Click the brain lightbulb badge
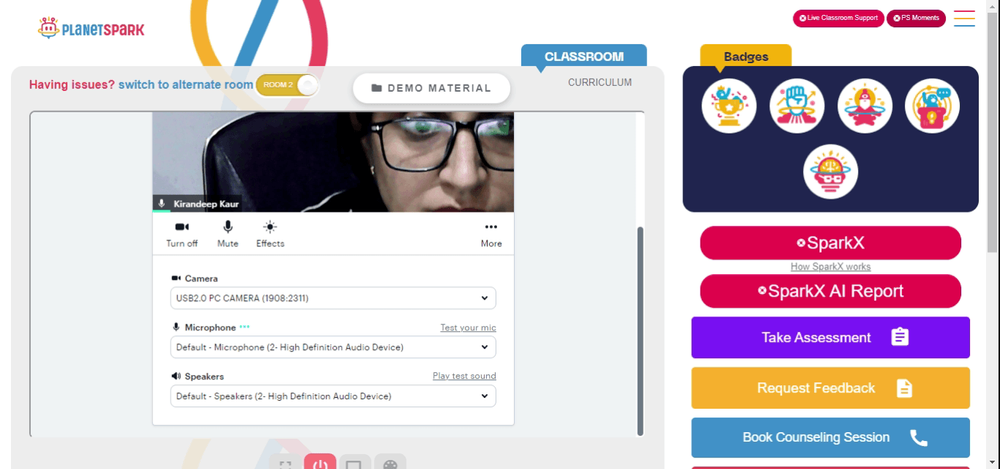 (830, 171)
